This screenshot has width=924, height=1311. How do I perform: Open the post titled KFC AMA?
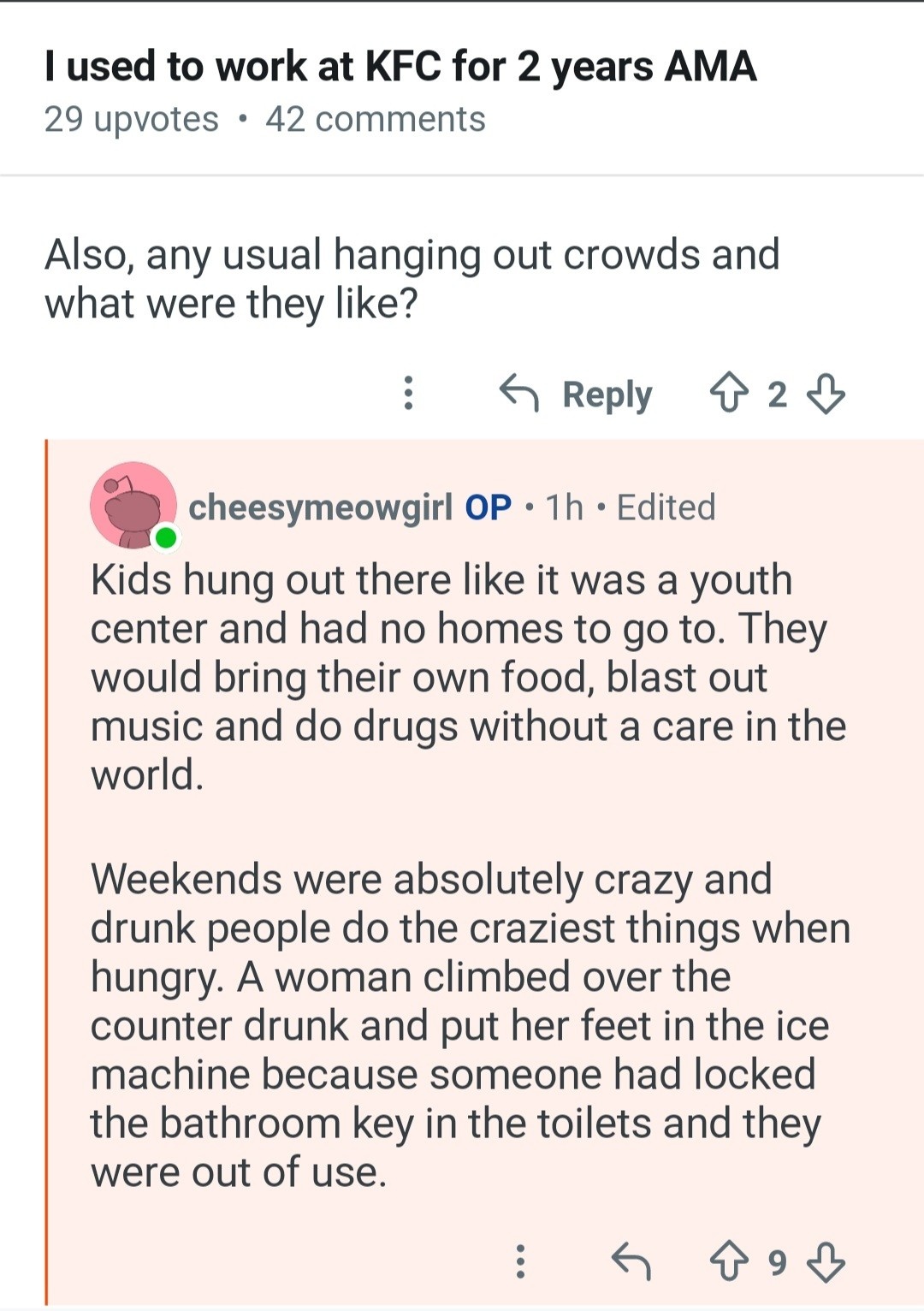coord(400,67)
